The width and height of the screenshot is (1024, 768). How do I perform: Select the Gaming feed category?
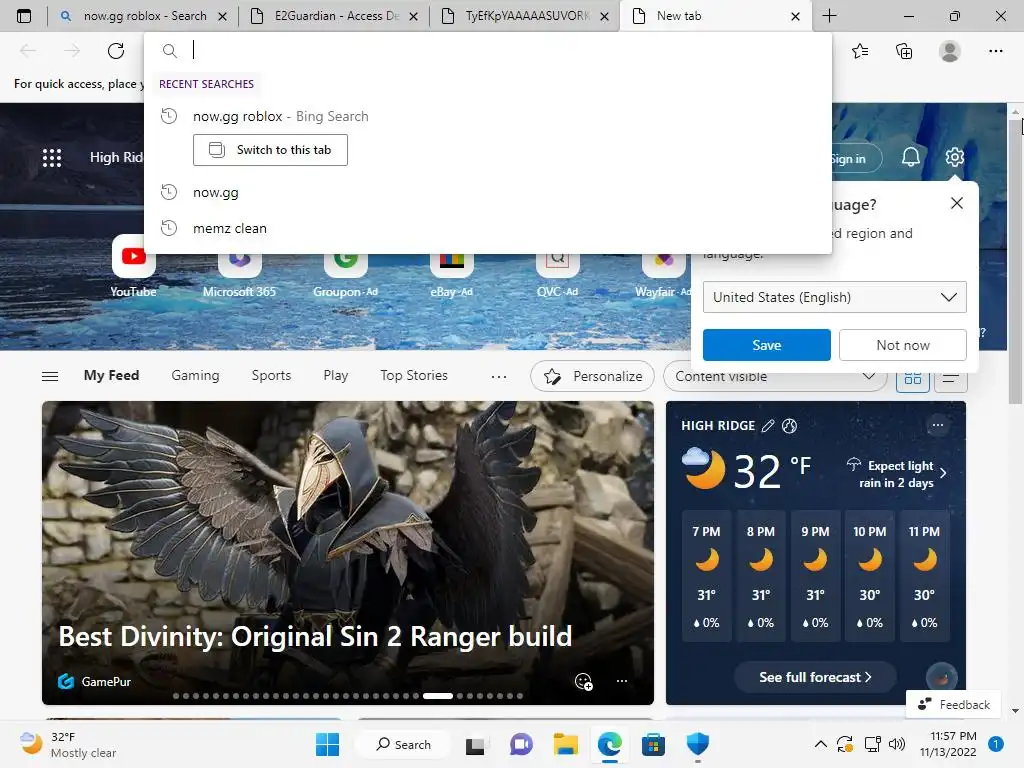tap(195, 376)
